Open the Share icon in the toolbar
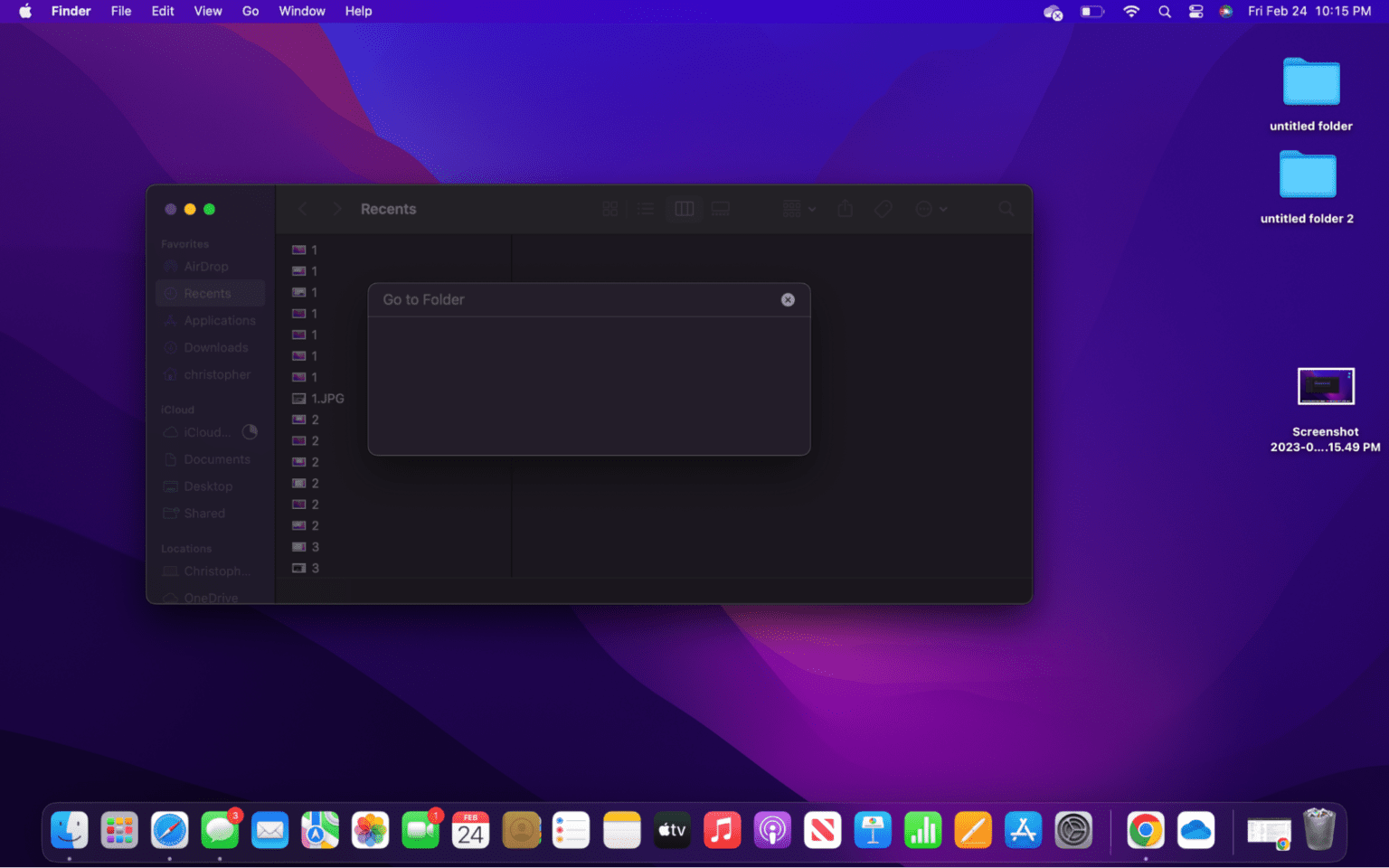This screenshot has width=1389, height=868. [x=845, y=208]
